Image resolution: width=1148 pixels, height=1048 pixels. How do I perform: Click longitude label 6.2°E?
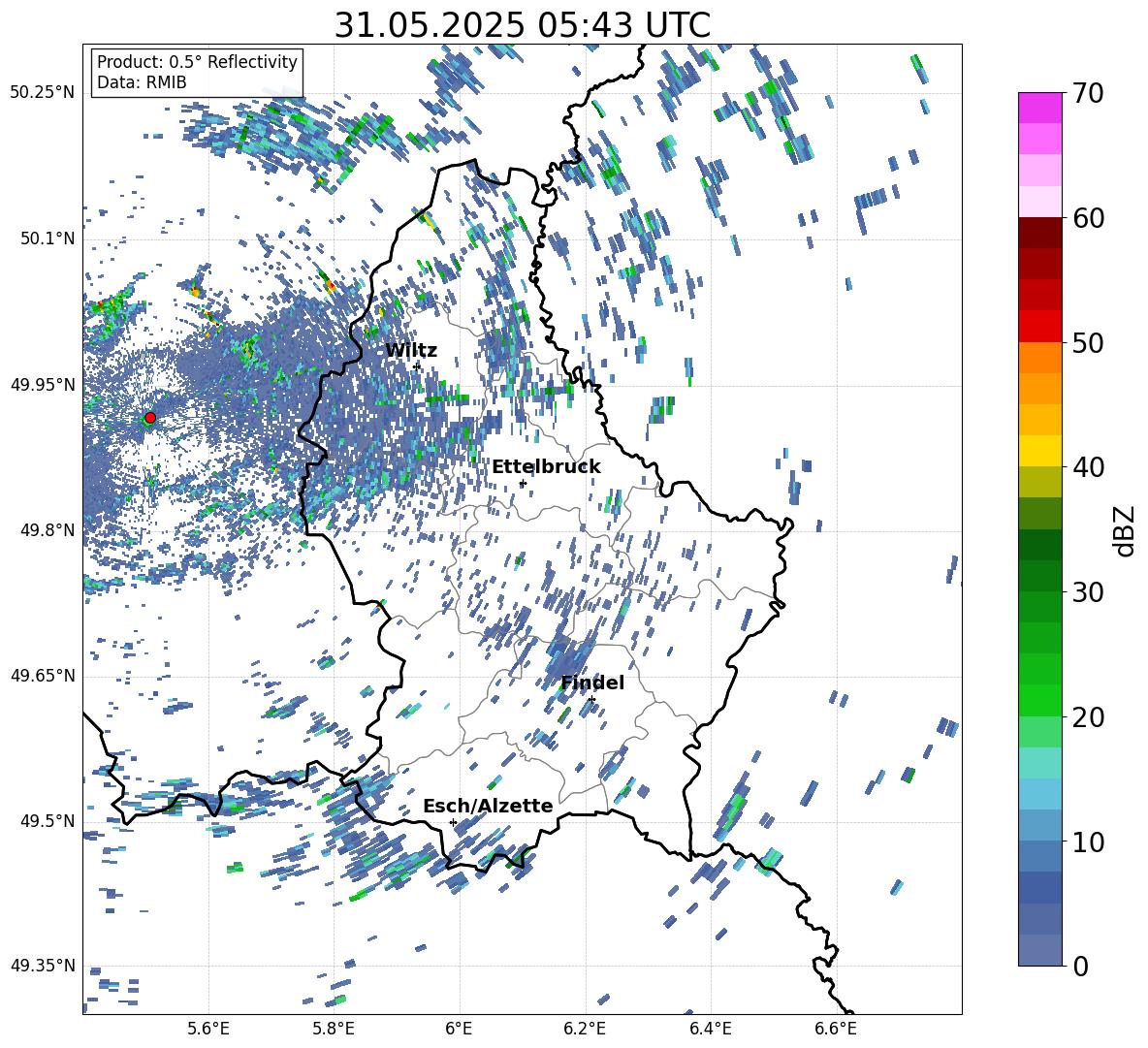click(x=585, y=1029)
